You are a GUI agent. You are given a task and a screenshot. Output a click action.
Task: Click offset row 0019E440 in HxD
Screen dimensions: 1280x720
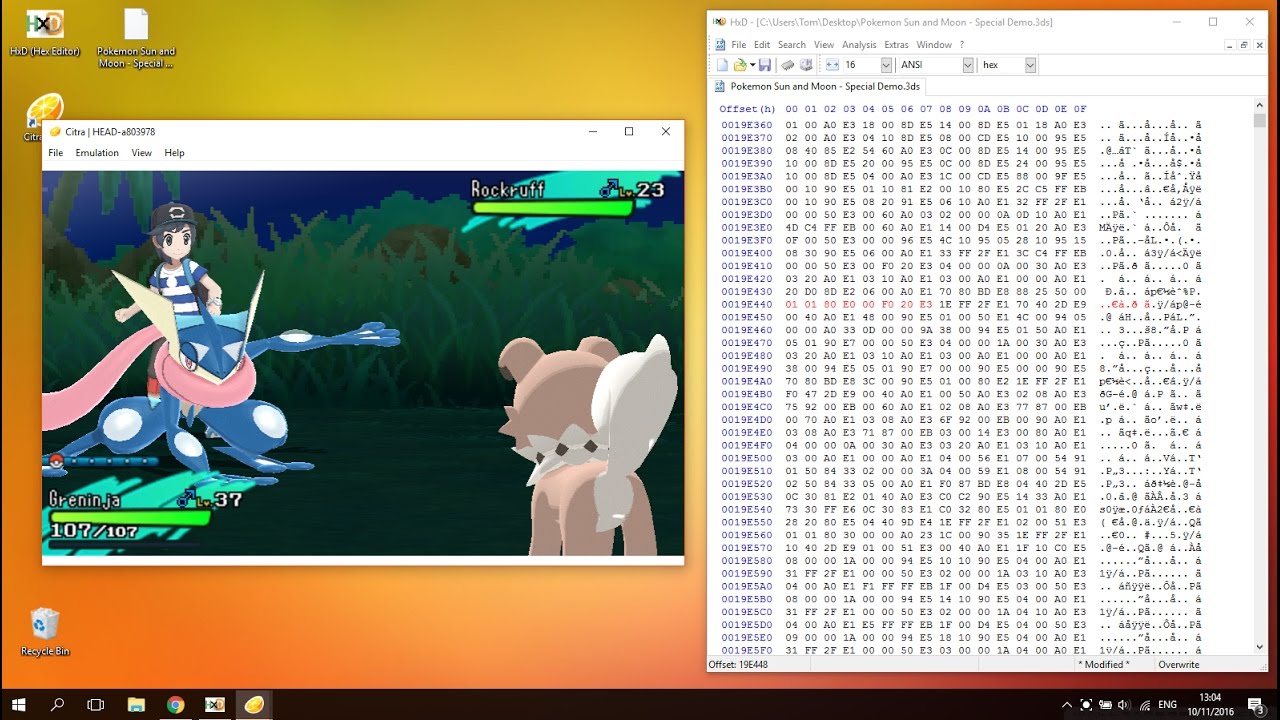(x=746, y=304)
